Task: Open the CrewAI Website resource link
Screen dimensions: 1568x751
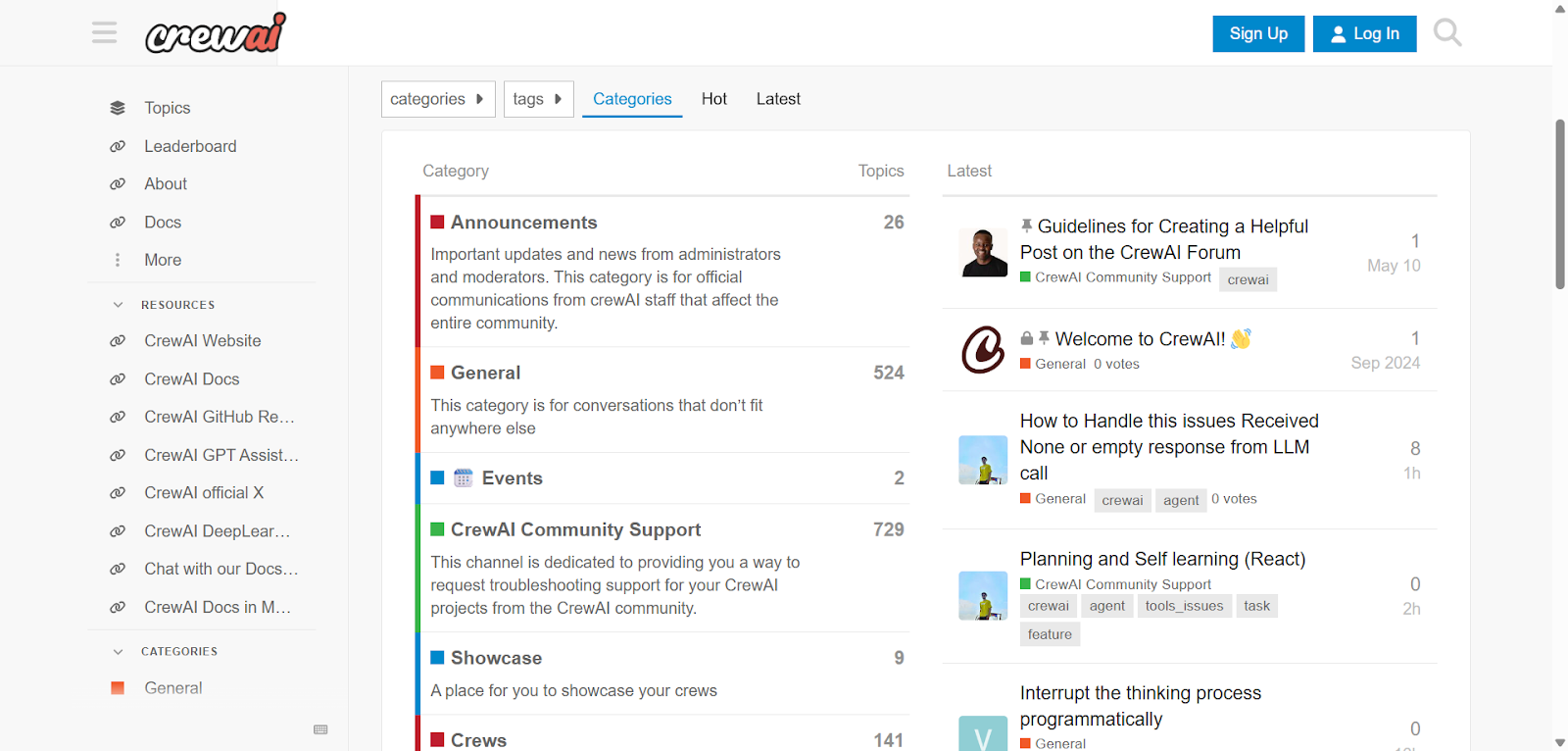Action: pyautogui.click(x=203, y=341)
